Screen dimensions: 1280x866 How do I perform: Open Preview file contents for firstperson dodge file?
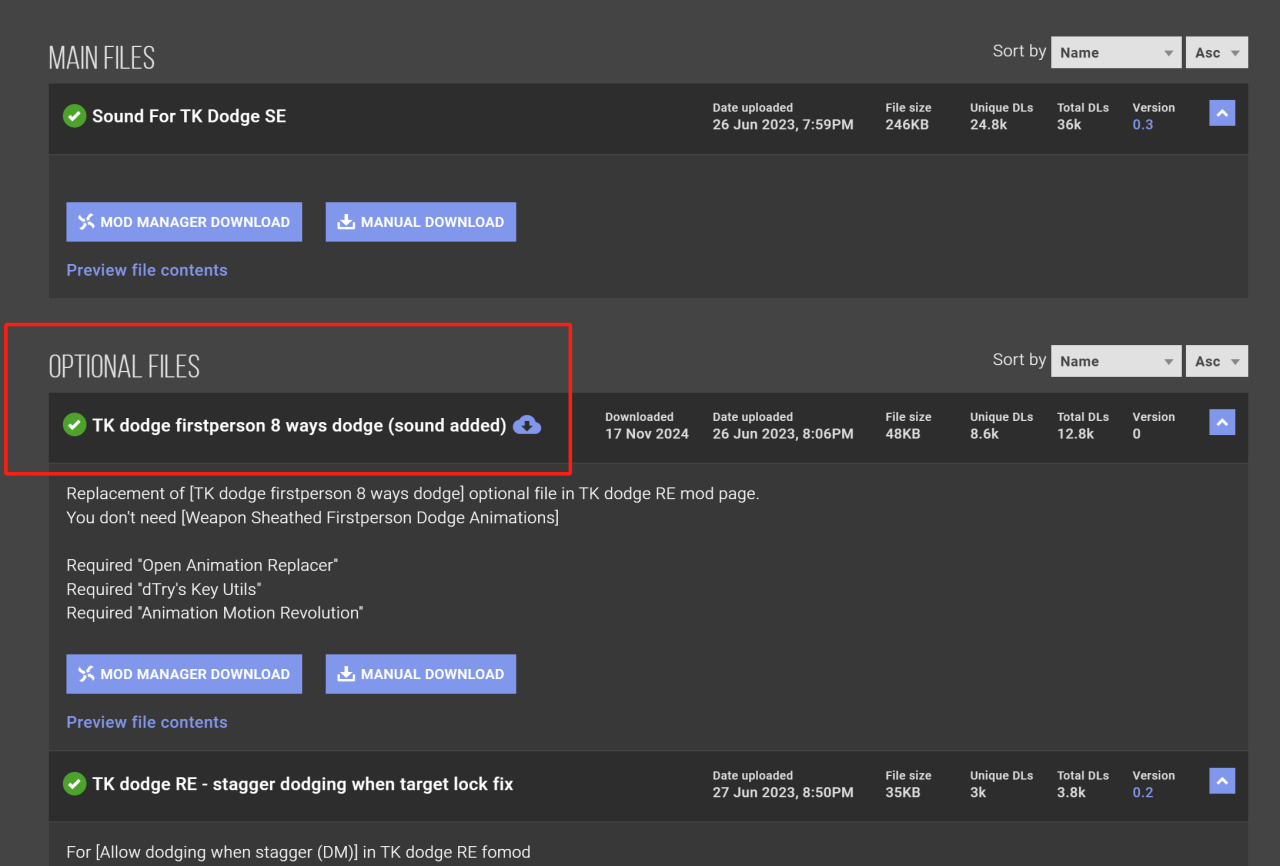pyautogui.click(x=147, y=722)
